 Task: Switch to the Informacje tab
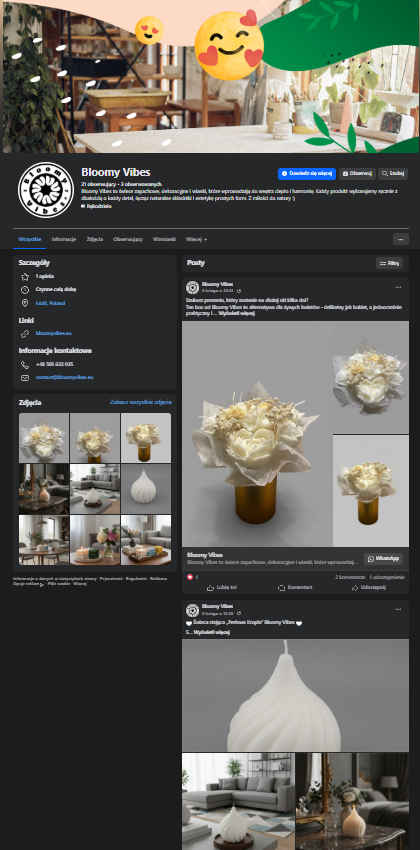point(64,239)
